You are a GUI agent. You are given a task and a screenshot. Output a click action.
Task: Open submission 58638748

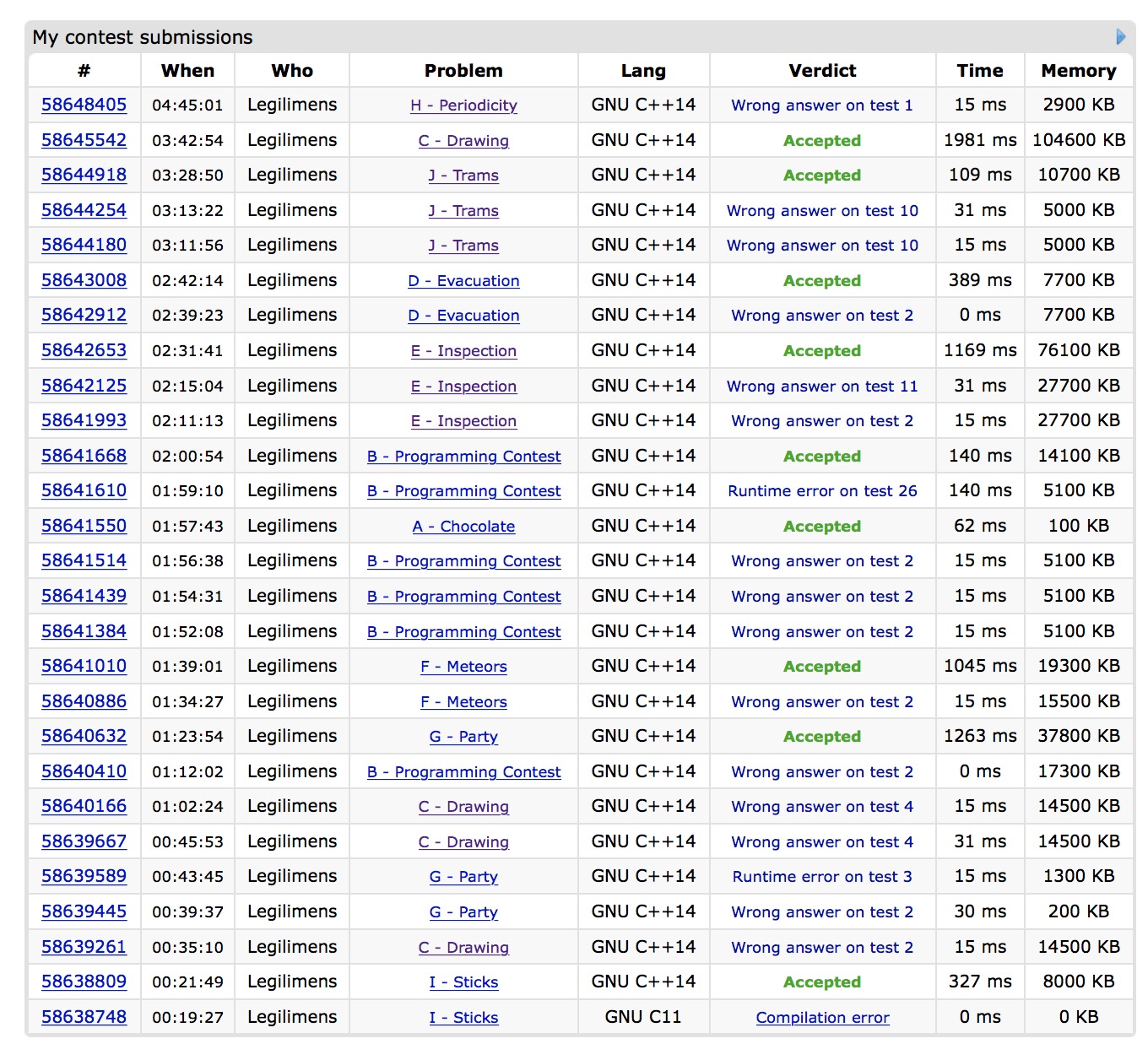[84, 1017]
